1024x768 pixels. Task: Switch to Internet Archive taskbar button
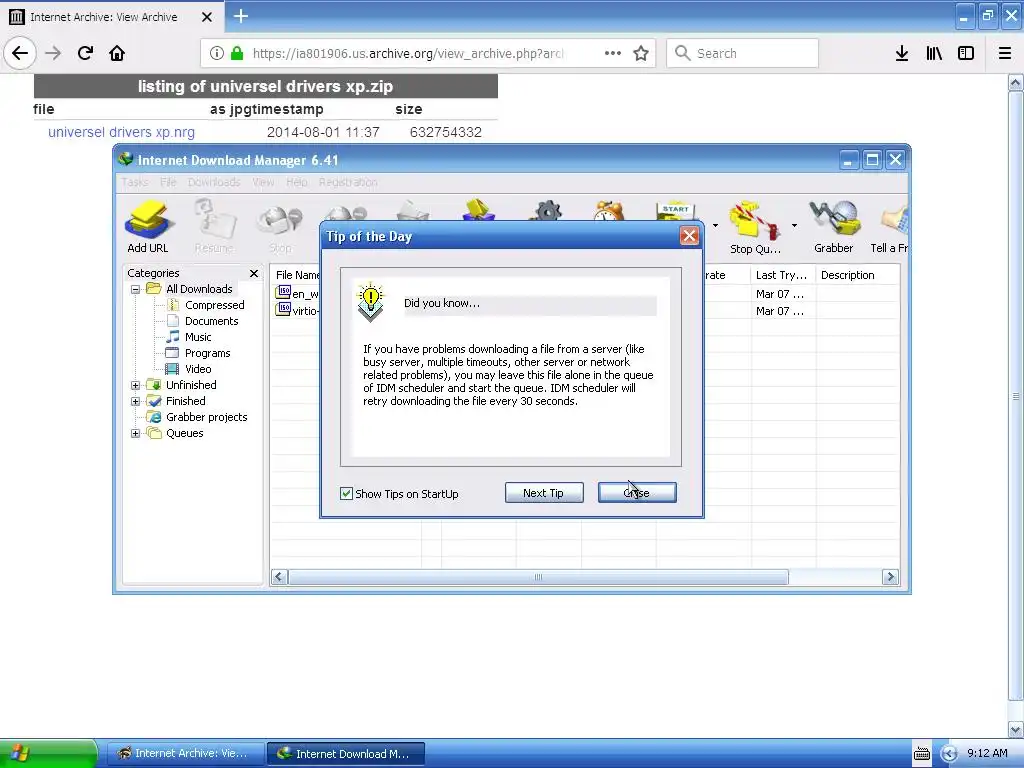185,753
